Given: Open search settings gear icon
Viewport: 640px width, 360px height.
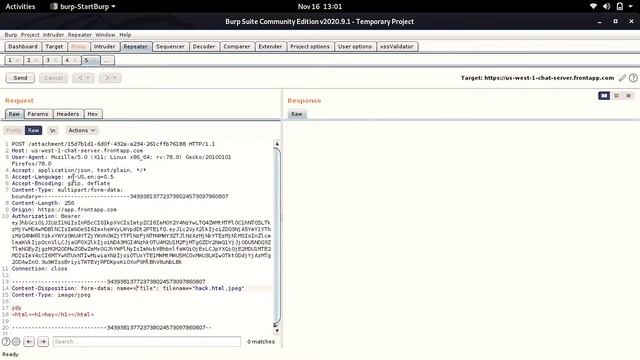Looking at the screenshot, I should [16, 342].
